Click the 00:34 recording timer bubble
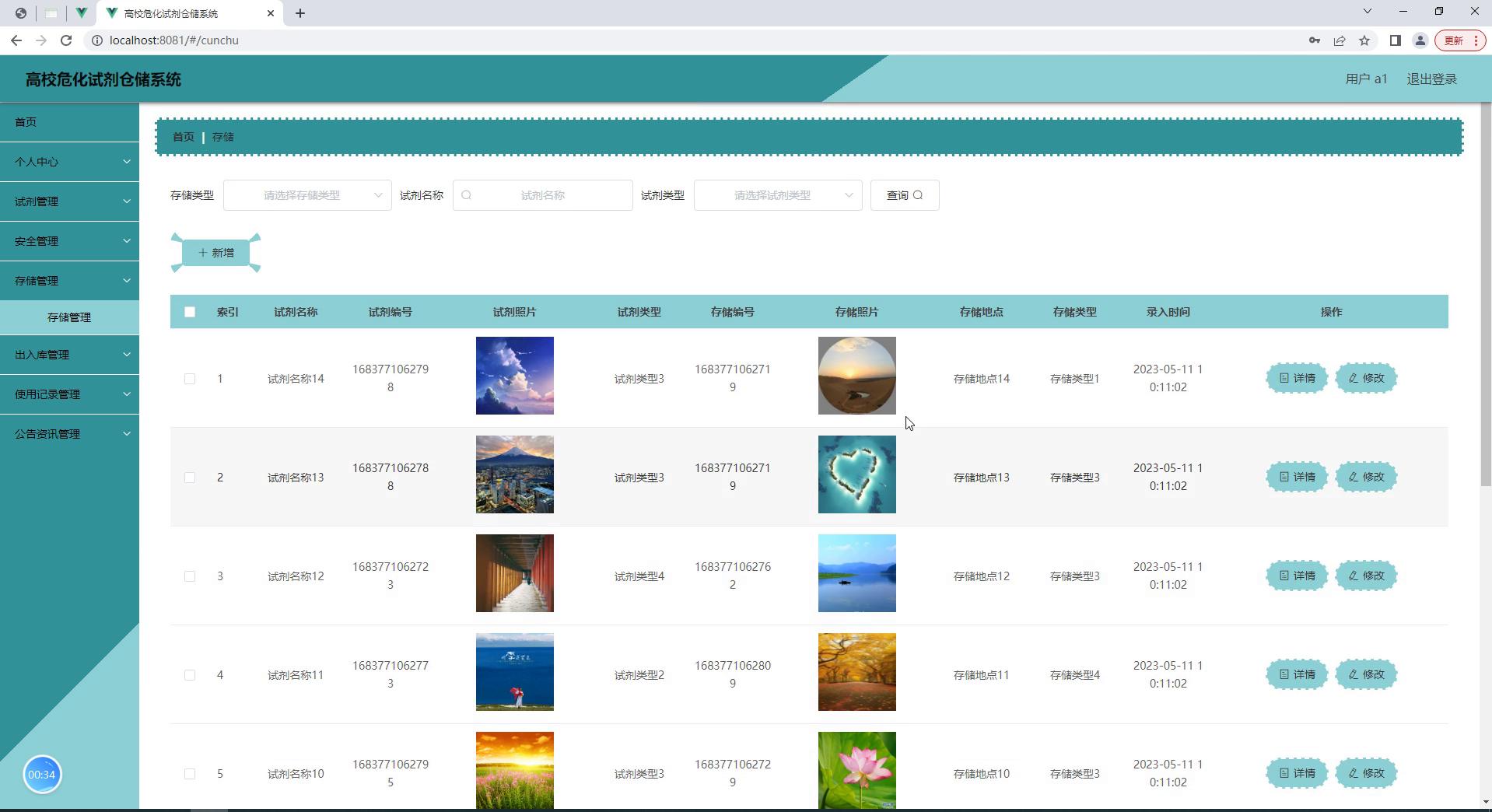 (x=42, y=775)
